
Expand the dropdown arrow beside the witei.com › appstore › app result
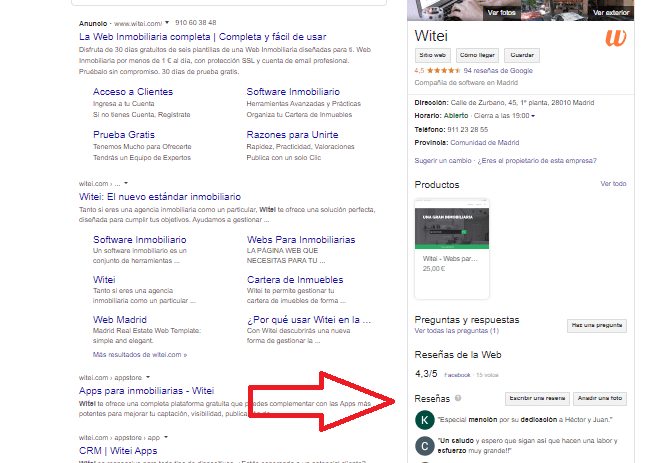click(x=166, y=437)
